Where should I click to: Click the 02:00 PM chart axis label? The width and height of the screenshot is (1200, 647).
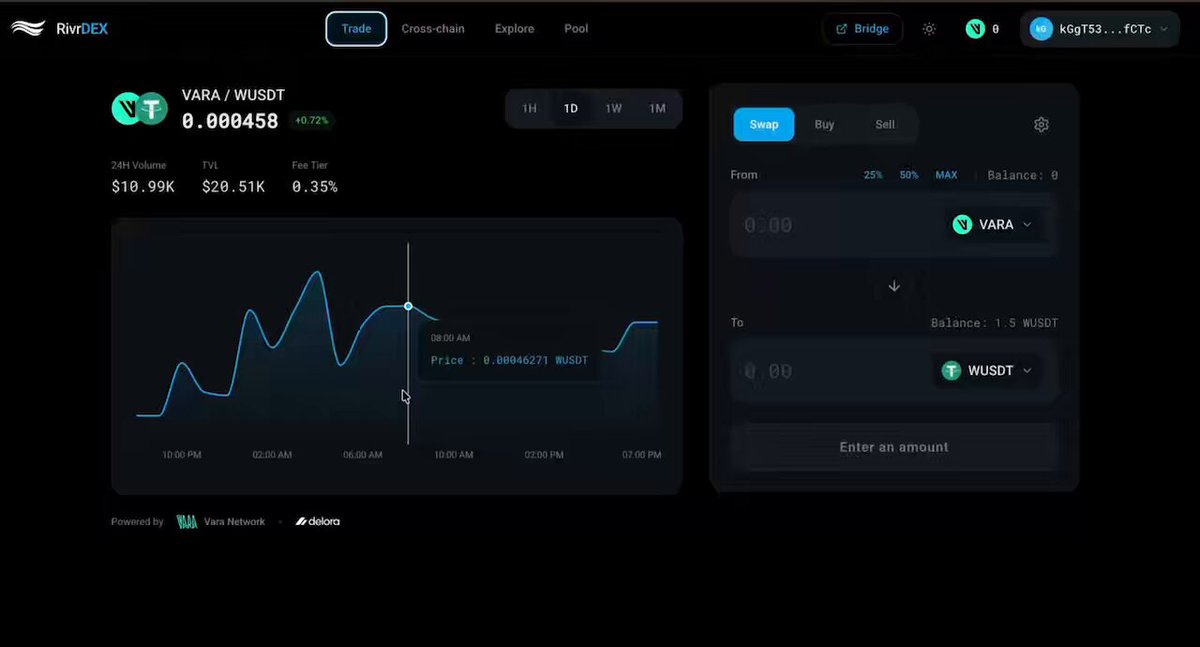[x=544, y=455]
